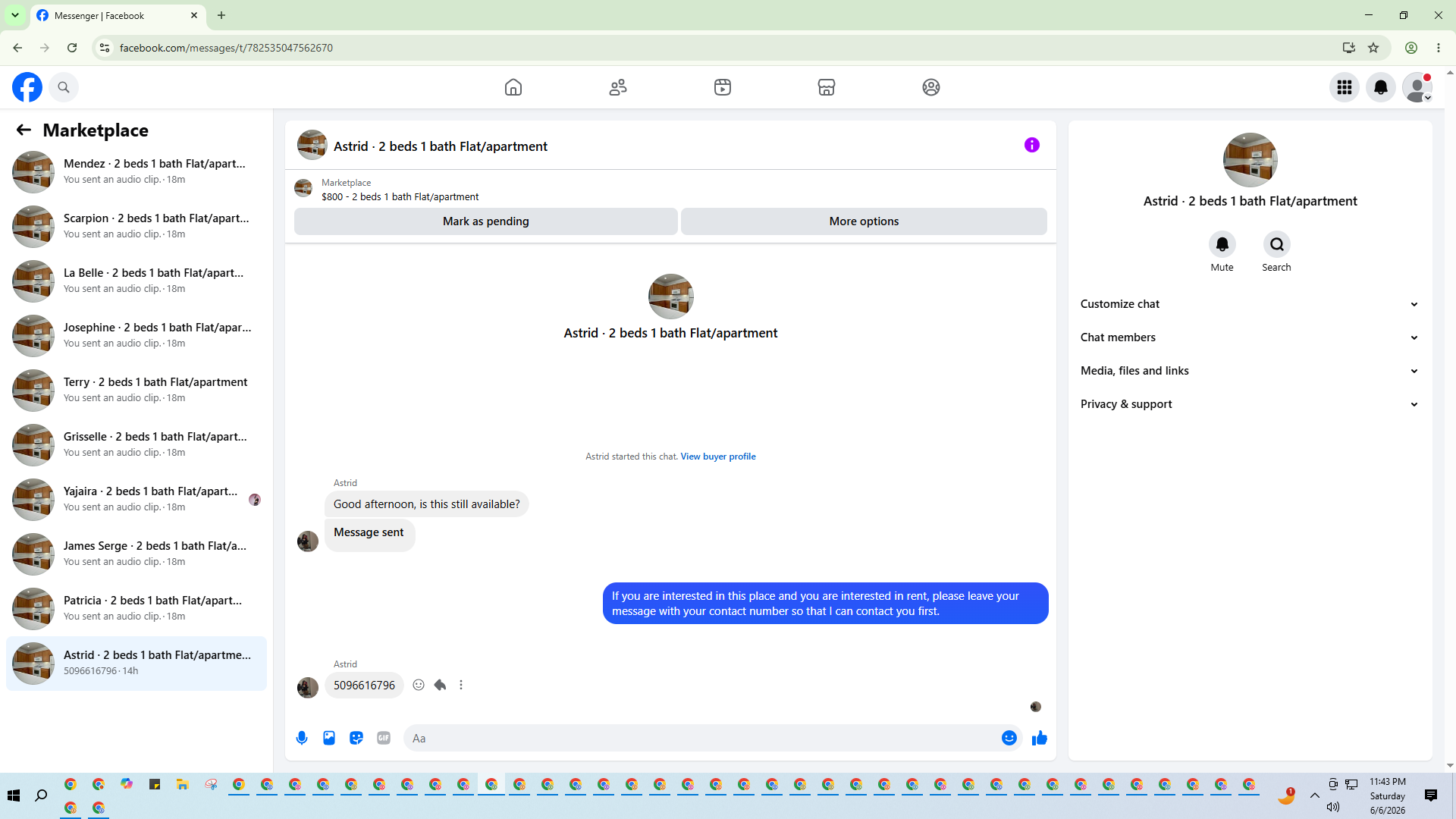Bookmark this page with the star icon
Viewport: 1456px width, 819px height.
1373,48
